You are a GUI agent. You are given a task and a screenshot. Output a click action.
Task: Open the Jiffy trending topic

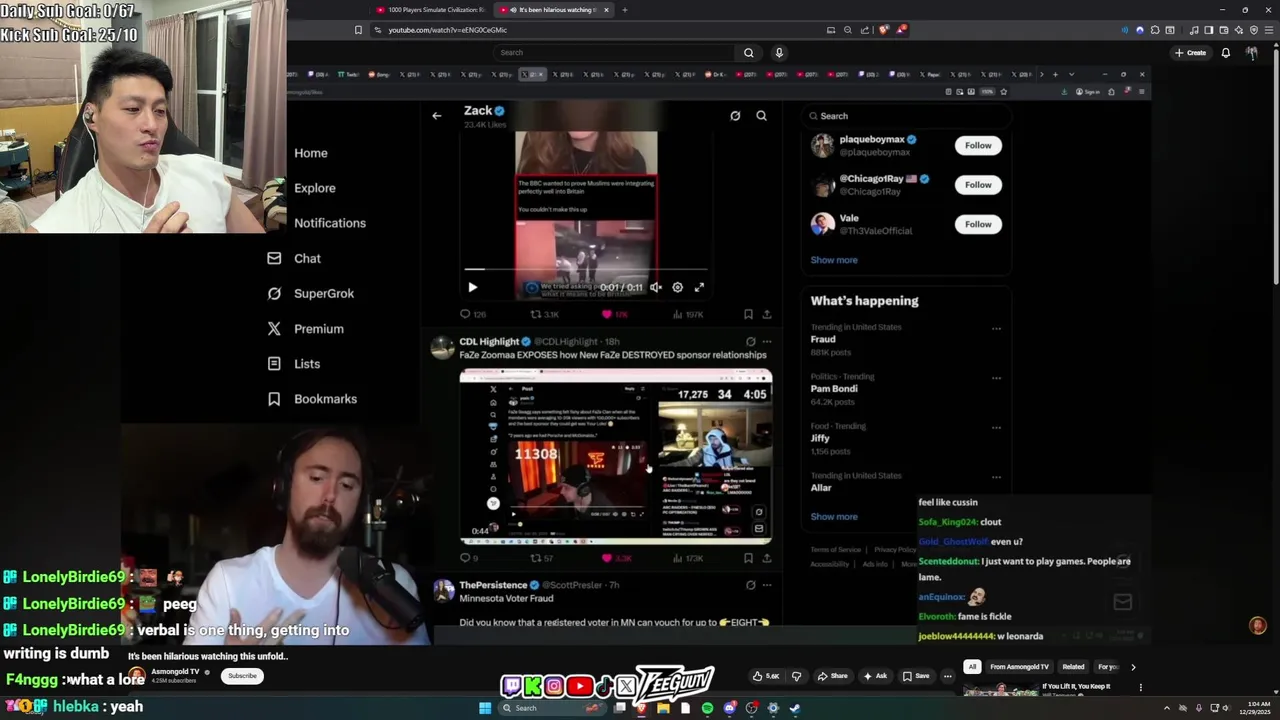click(x=820, y=438)
